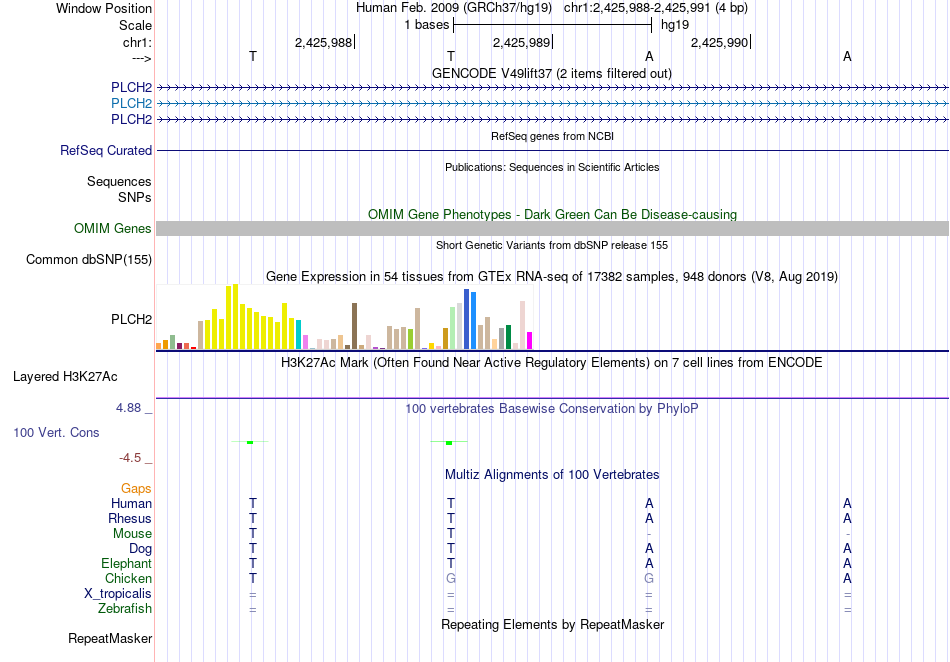Click the ---> strand direction arrow
This screenshot has width=950, height=662.
click(x=141, y=58)
